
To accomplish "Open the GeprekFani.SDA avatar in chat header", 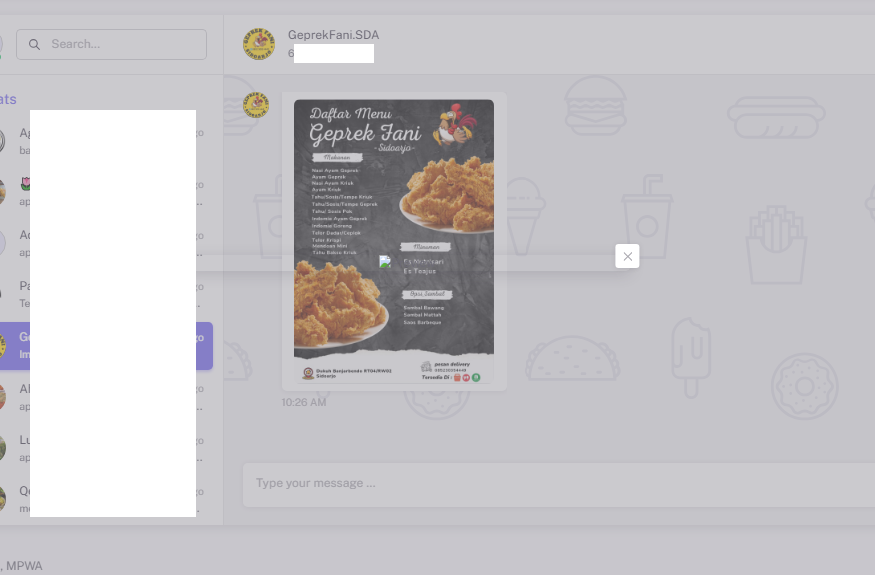I will (258, 44).
